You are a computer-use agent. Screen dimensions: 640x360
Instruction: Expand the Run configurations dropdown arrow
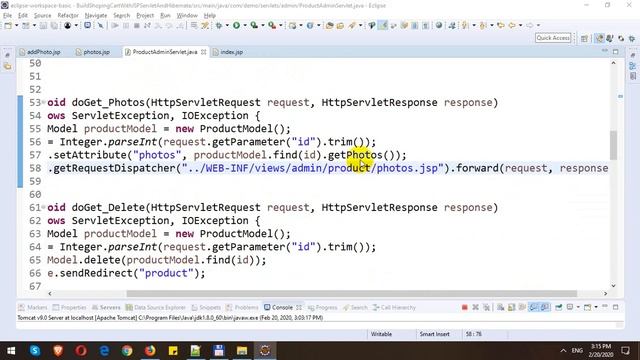pos(245,25)
